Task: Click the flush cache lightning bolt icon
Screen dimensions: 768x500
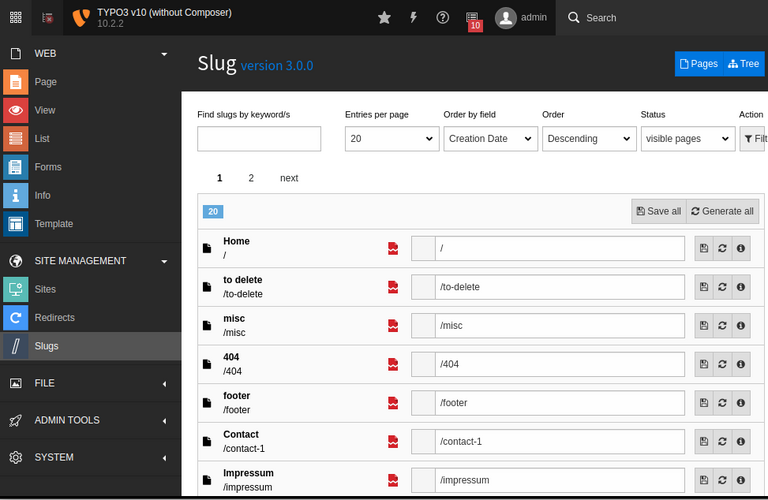Action: pos(414,17)
